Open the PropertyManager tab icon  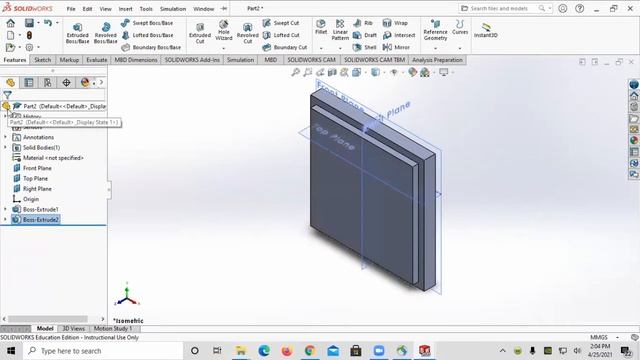[29, 82]
